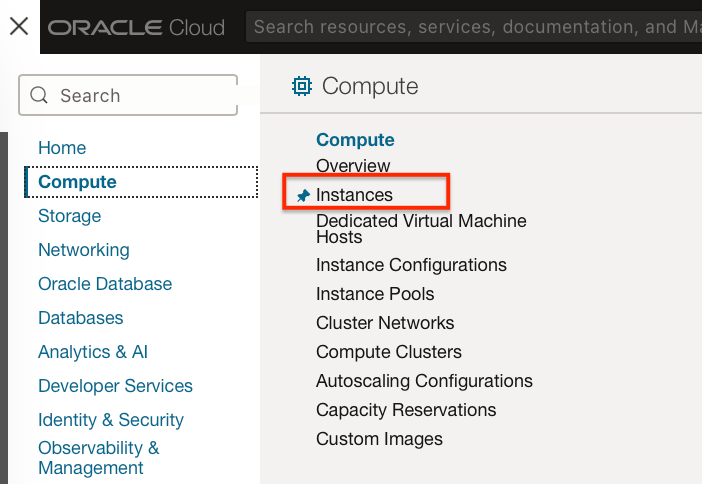The image size is (702, 484).
Task: Focus the navigation menu Search field
Action: [x=128, y=95]
